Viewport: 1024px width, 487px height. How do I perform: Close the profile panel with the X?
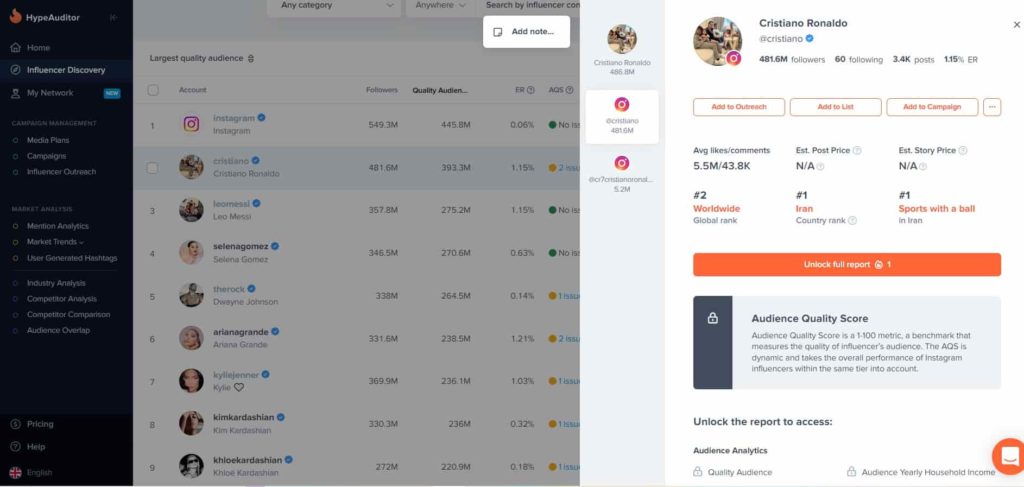point(1016,25)
